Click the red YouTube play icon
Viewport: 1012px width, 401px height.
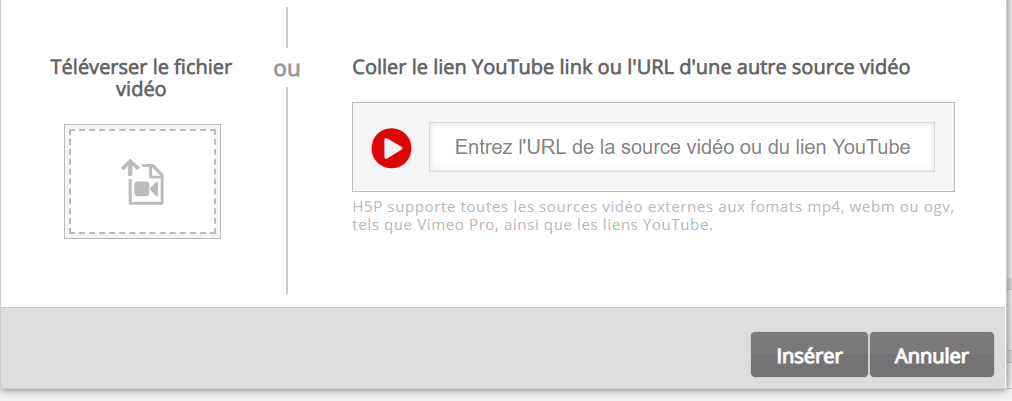[x=391, y=148]
